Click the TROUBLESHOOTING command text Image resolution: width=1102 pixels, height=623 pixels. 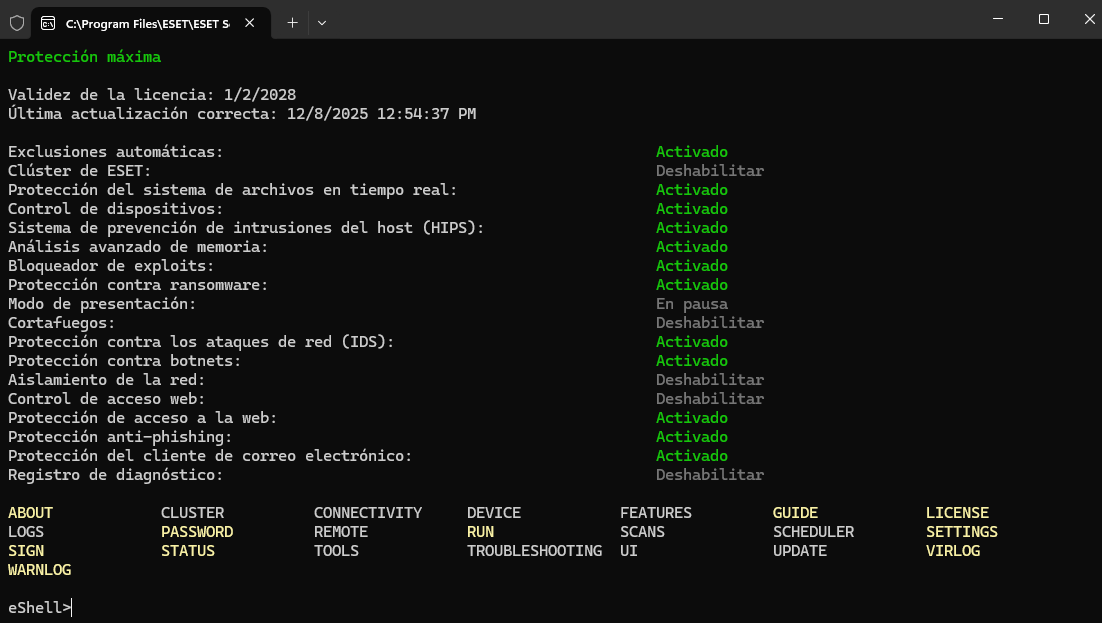(x=534, y=551)
